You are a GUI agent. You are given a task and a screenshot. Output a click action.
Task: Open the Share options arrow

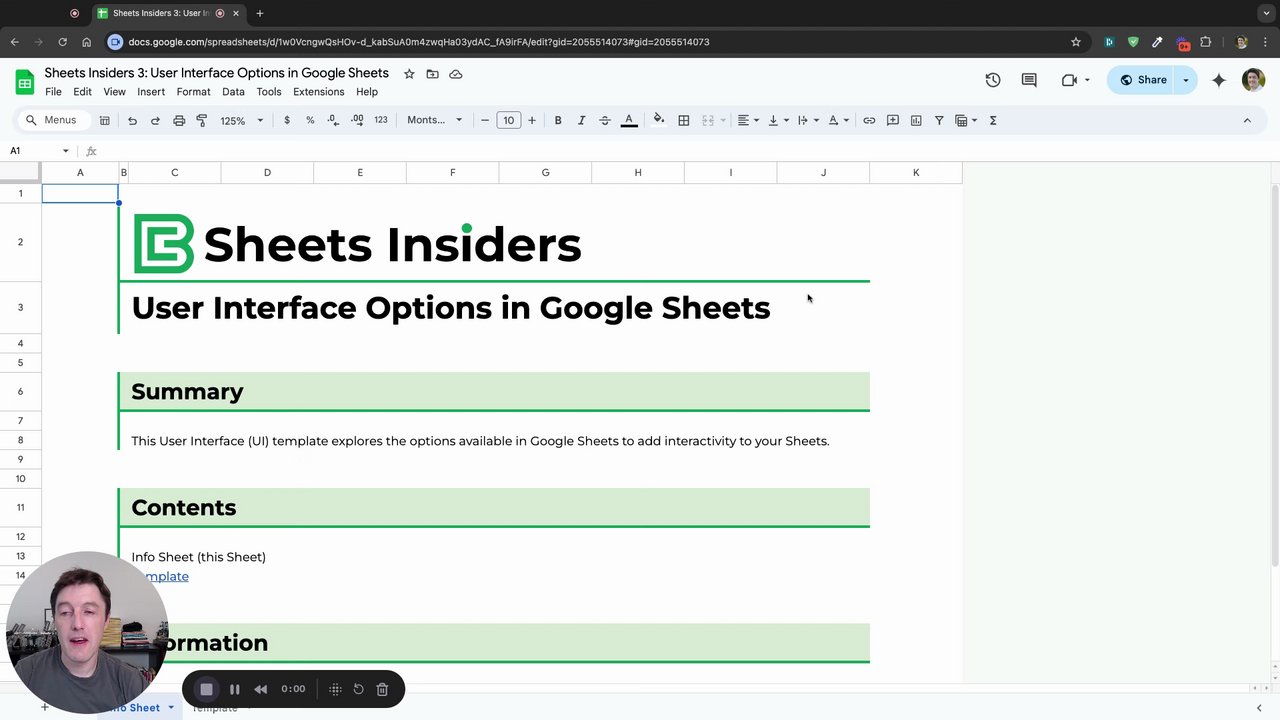[x=1186, y=80]
